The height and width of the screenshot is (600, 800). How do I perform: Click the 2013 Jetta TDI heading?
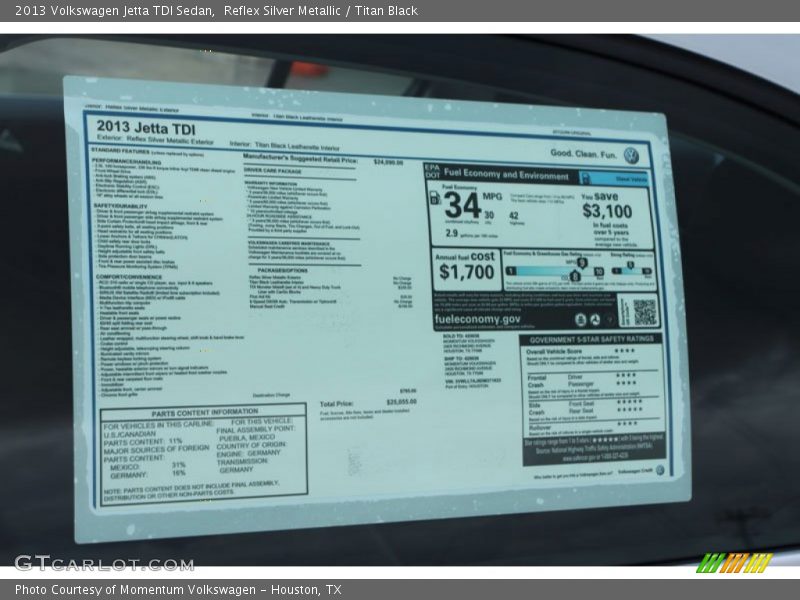pos(146,127)
